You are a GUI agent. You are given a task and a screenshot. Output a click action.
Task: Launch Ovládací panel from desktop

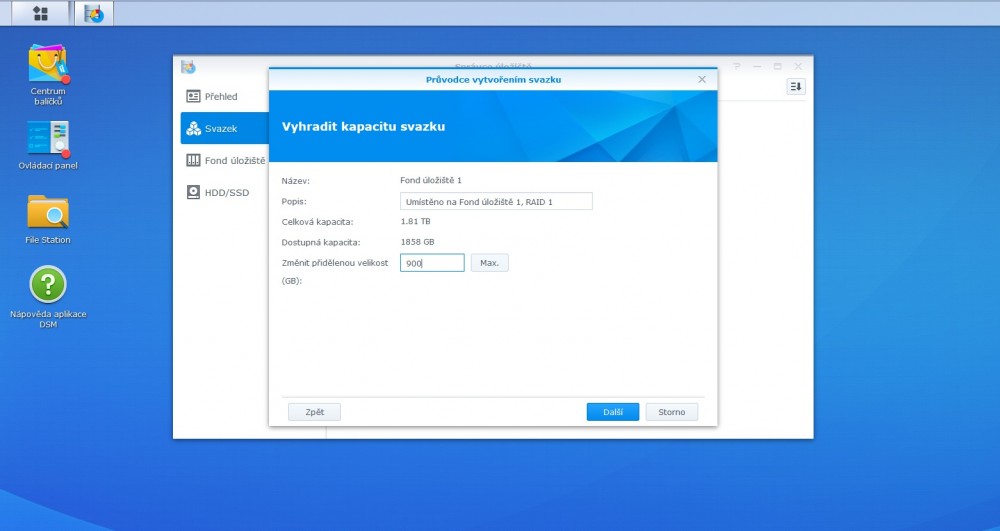48,138
